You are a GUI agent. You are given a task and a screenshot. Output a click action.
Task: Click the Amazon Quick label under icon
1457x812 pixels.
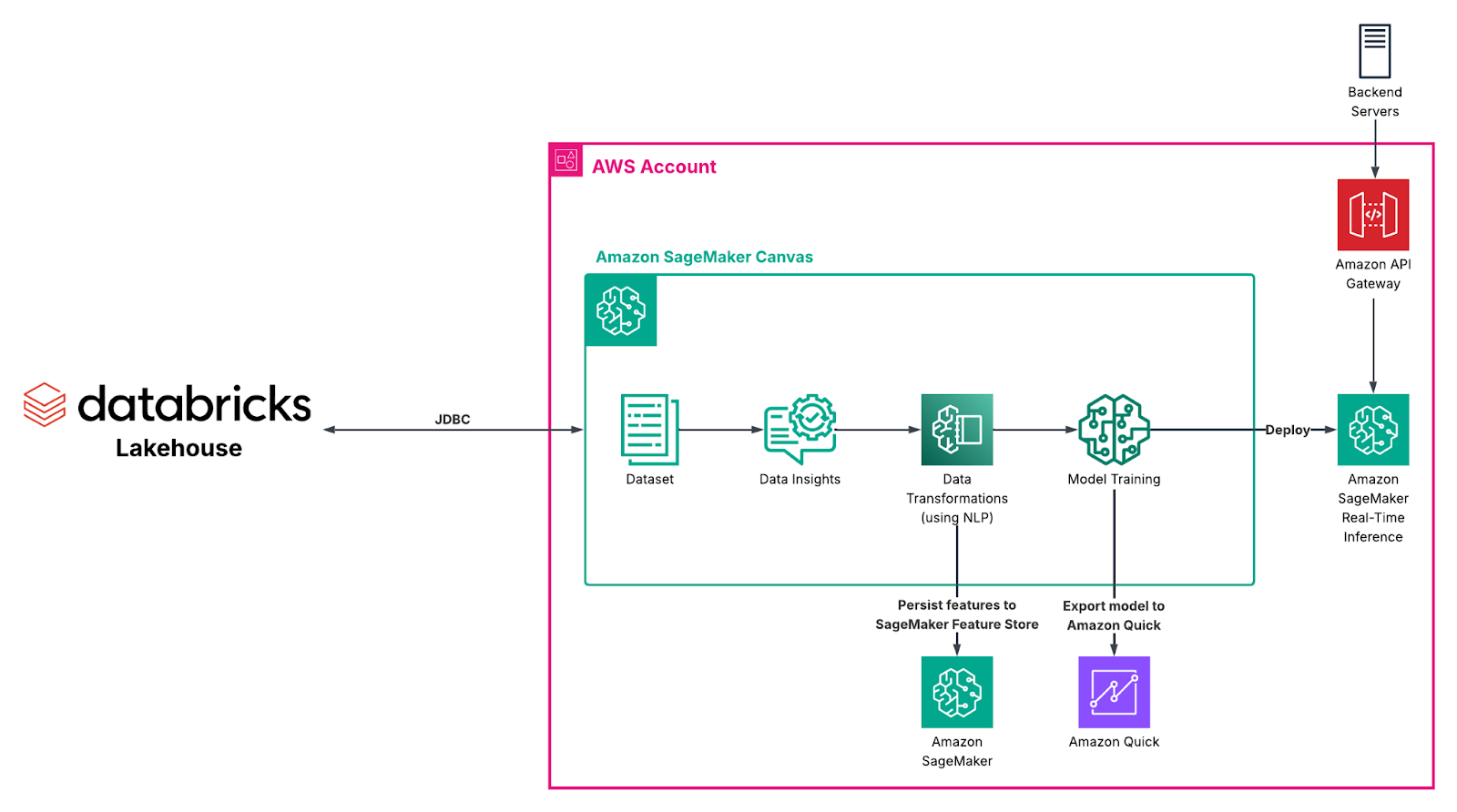click(x=1114, y=742)
